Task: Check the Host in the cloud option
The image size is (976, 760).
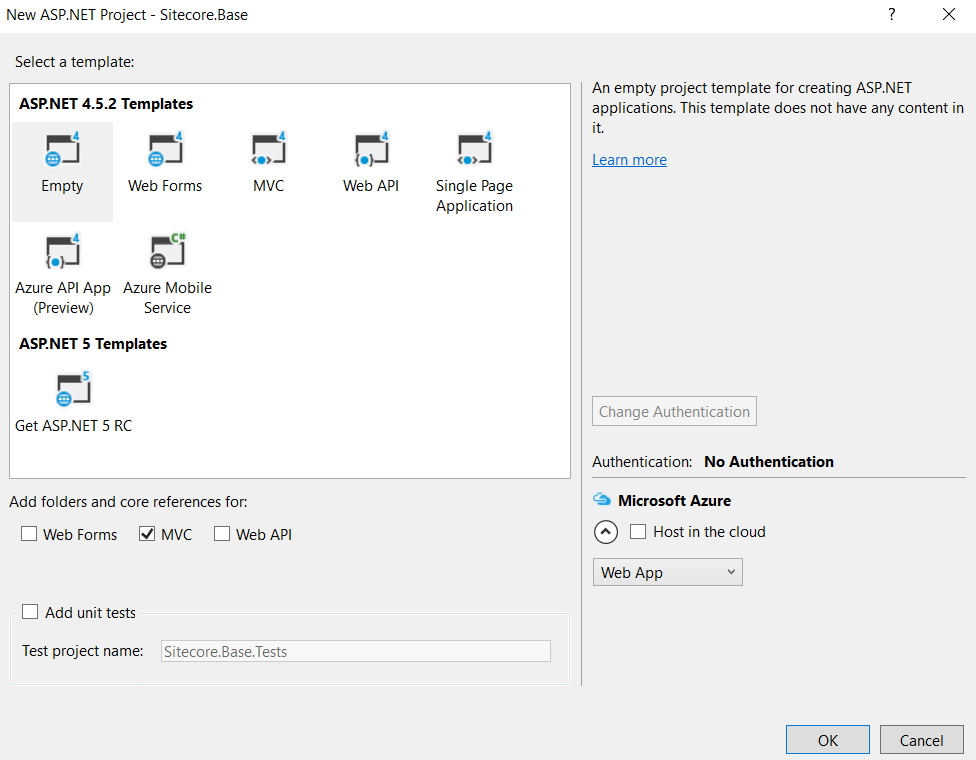Action: 638,532
